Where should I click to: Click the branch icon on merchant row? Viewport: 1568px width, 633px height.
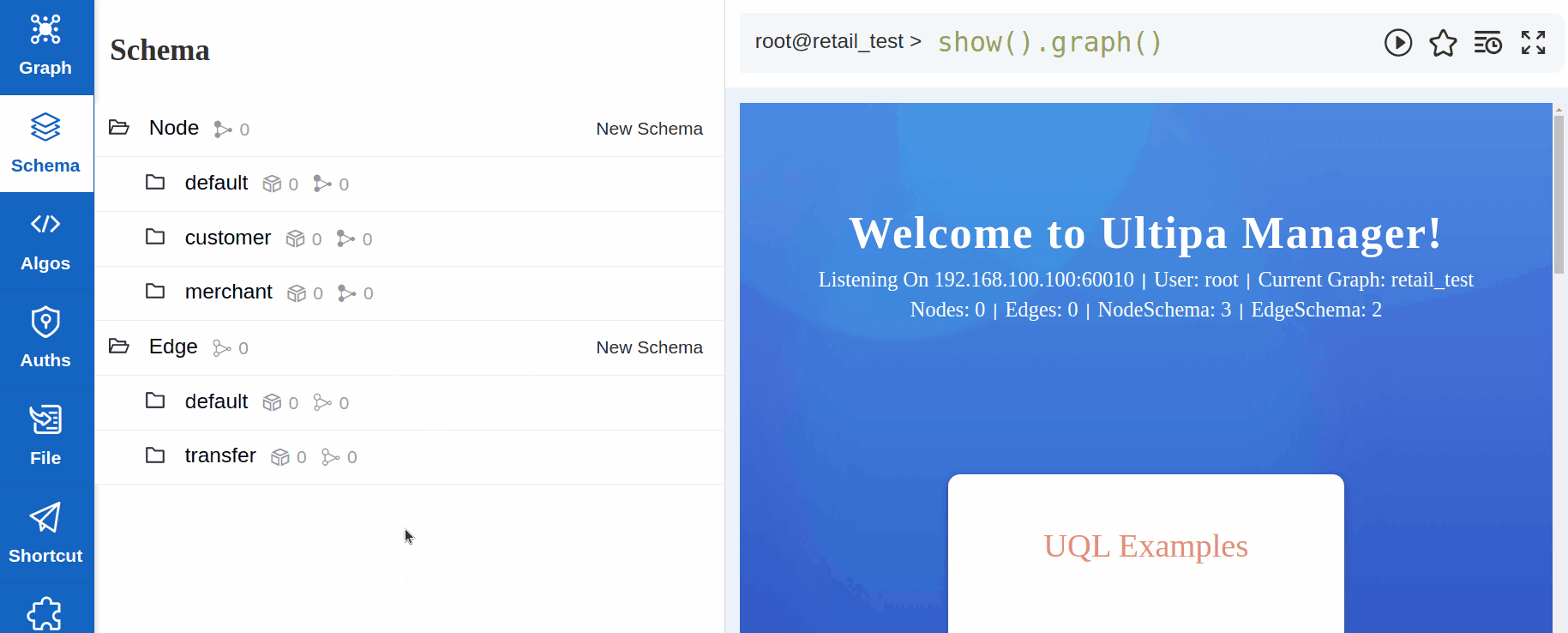(x=346, y=293)
